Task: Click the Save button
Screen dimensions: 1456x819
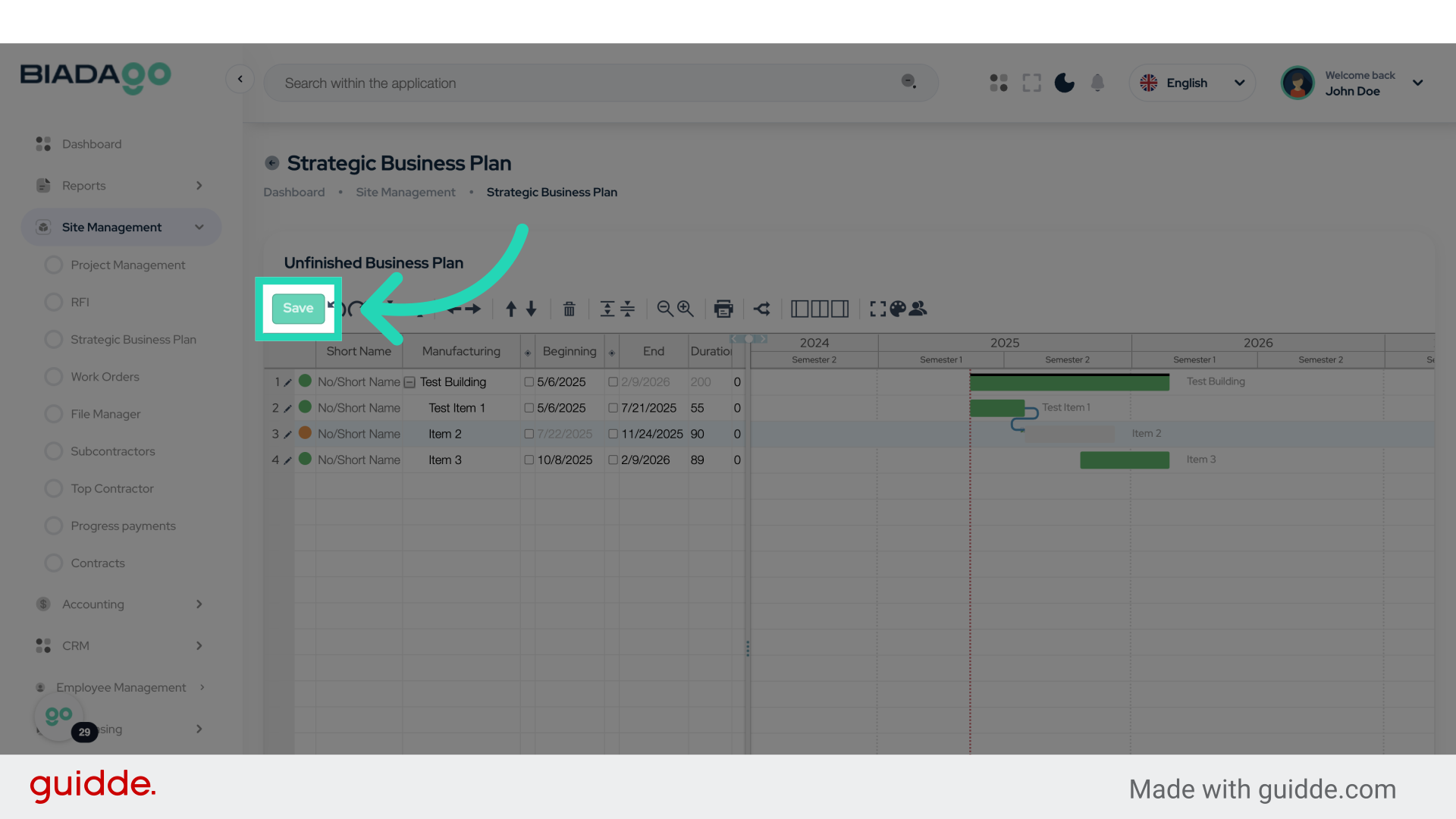Action: (x=298, y=308)
